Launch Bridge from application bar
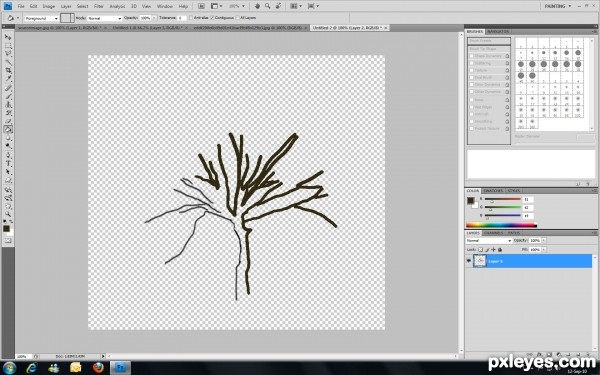600x375 pixels. [201, 6]
